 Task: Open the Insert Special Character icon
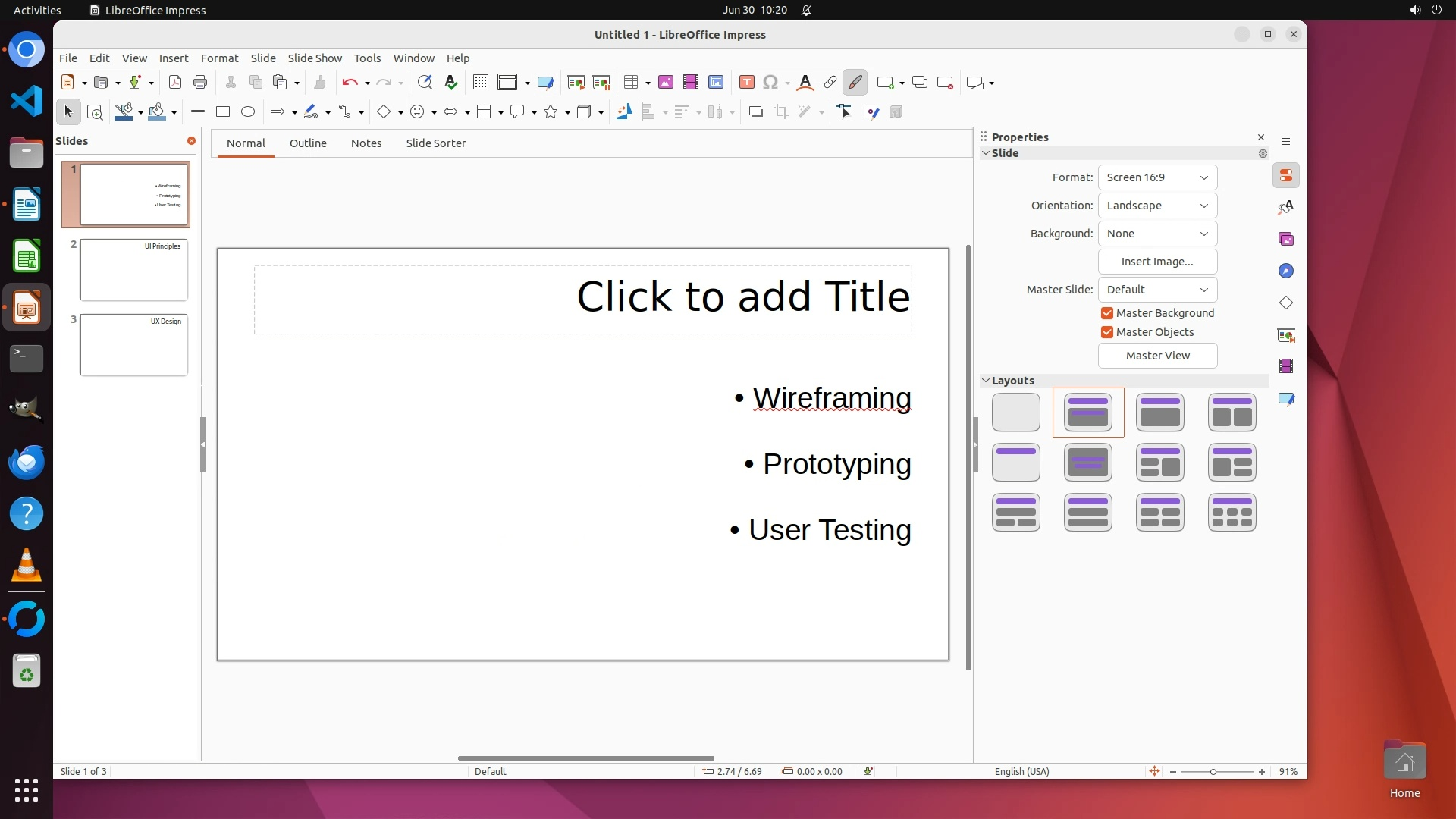[770, 83]
